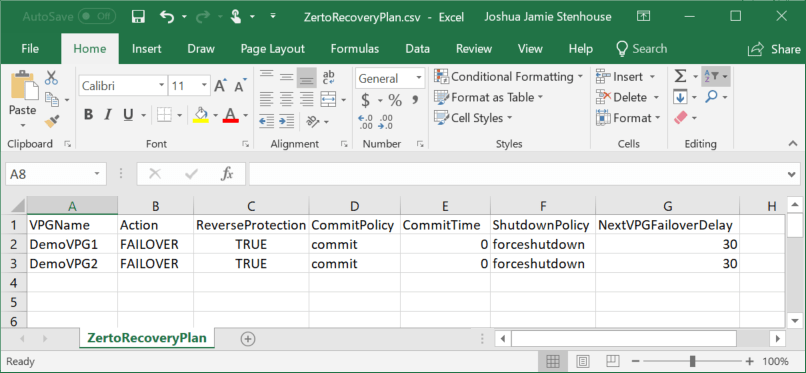806x373 pixels.
Task: Apply yellow fill color bucket
Action: pyautogui.click(x=201, y=115)
